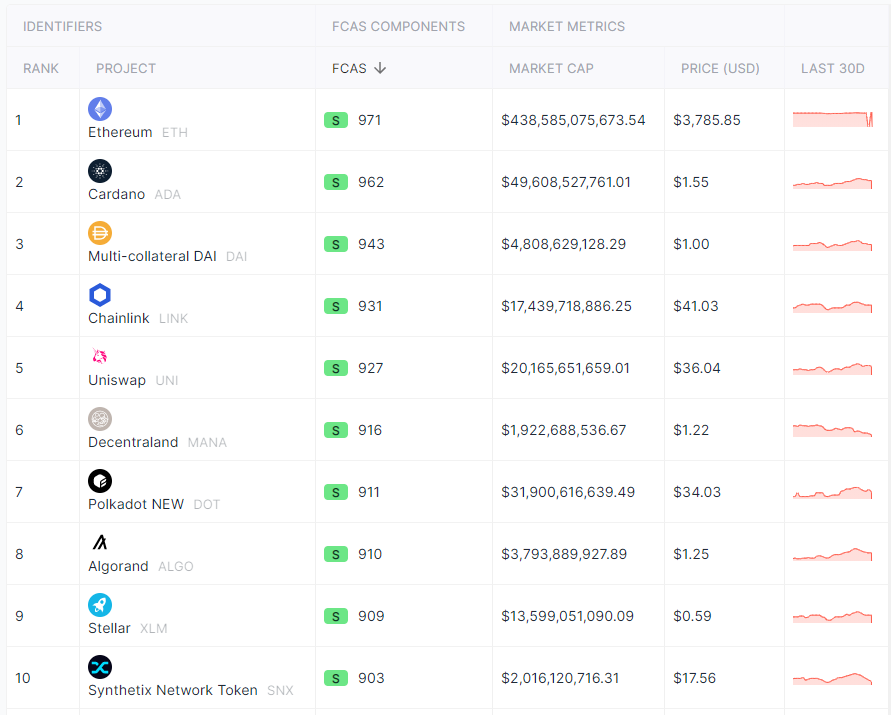Select the FCAS COMPONENTS header group
The width and height of the screenshot is (891, 715).
[398, 26]
